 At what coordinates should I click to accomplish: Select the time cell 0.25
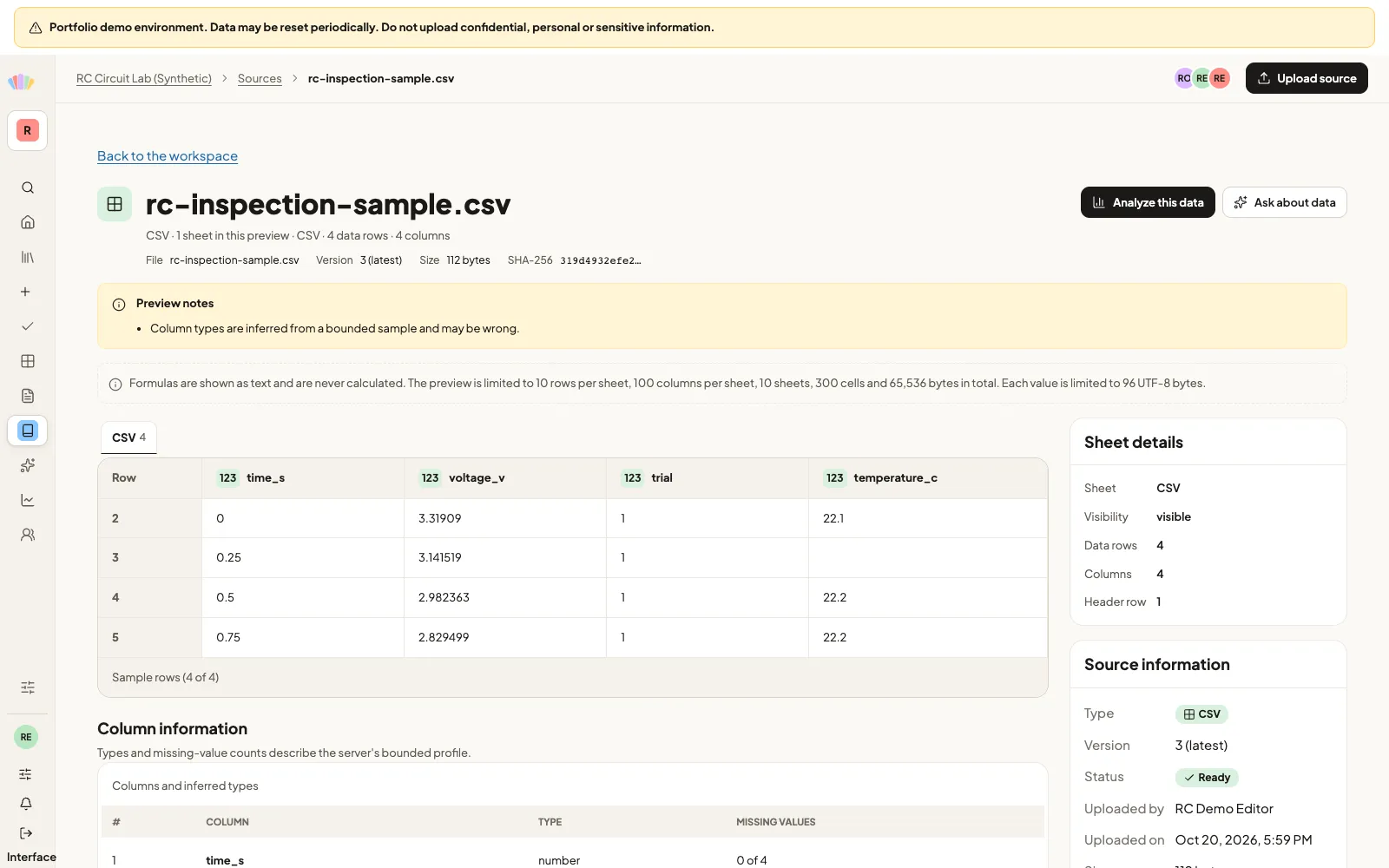pyautogui.click(x=303, y=557)
